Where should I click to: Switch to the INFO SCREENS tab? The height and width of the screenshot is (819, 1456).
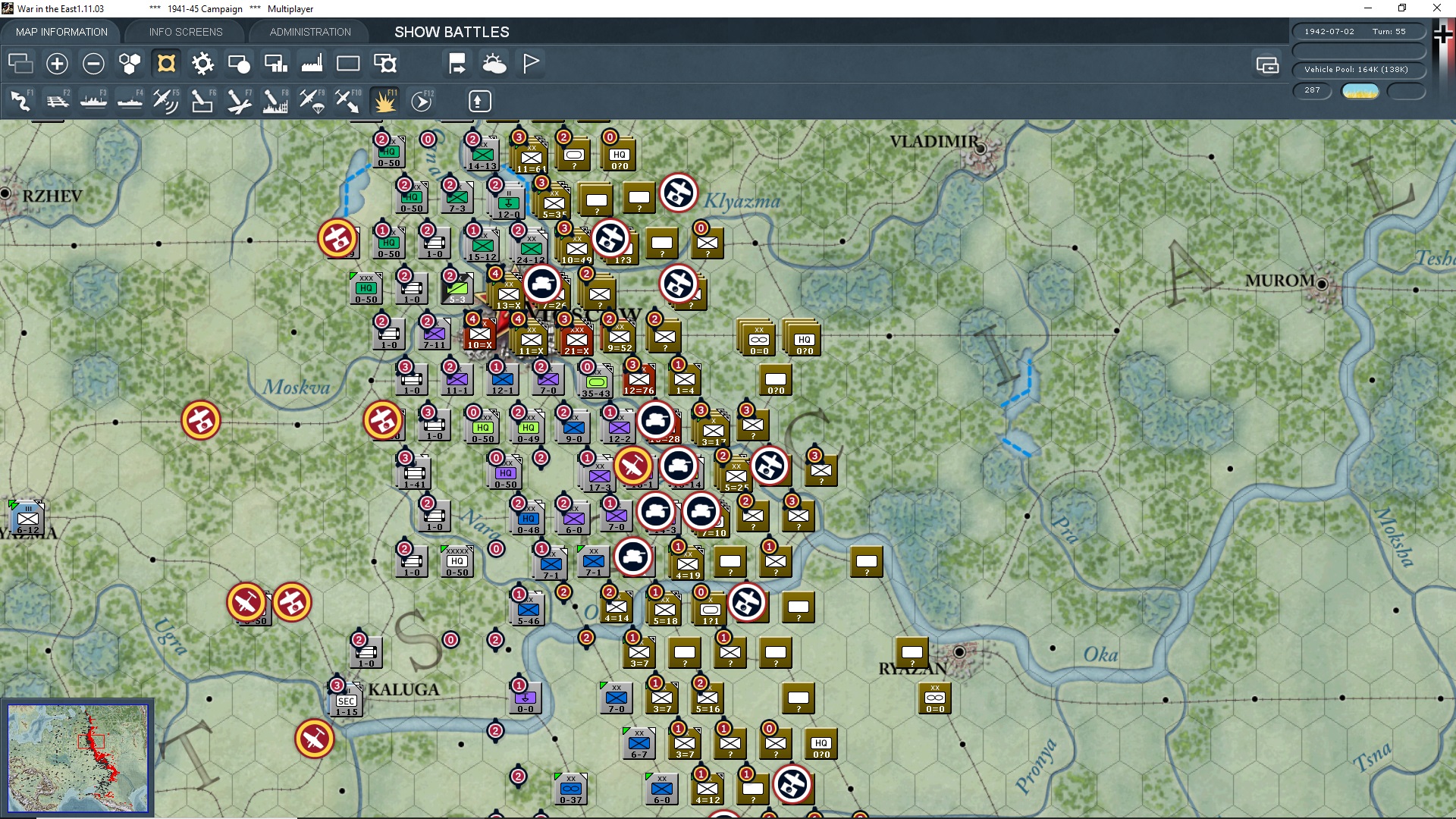pos(186,32)
